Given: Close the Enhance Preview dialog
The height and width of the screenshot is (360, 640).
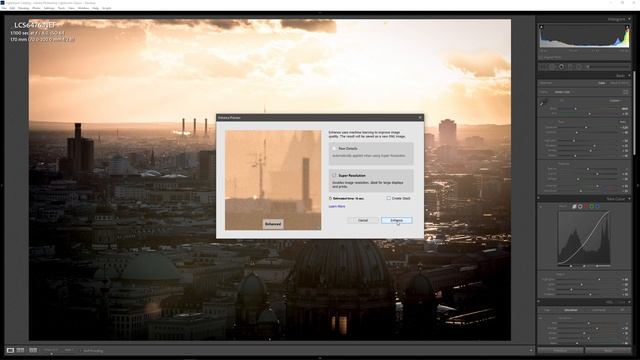Looking at the screenshot, I should (x=420, y=118).
